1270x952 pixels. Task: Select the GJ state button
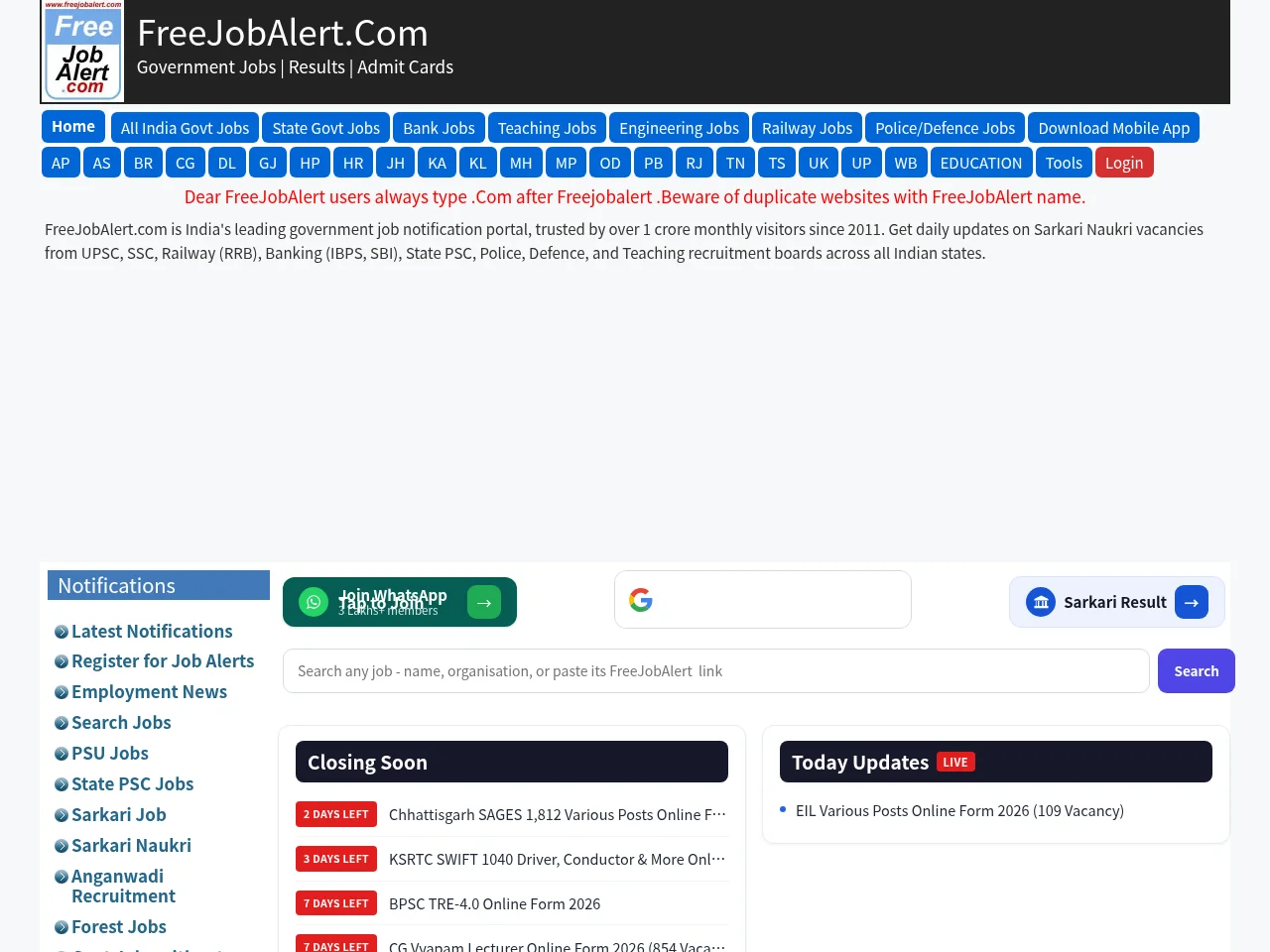coord(268,163)
